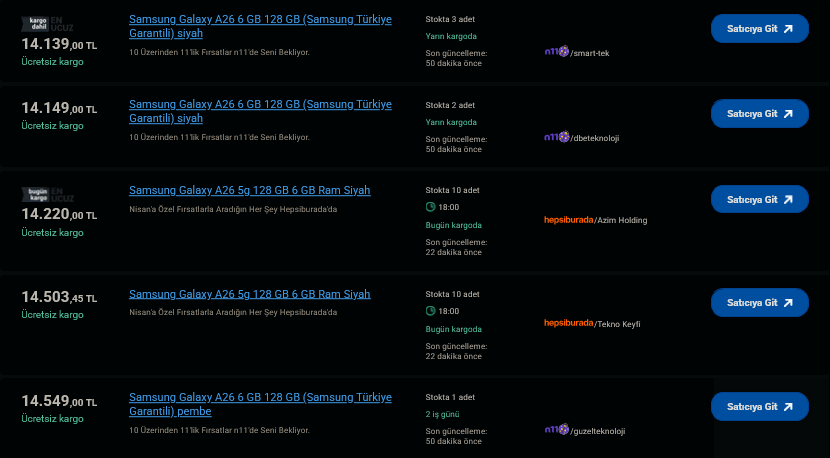The width and height of the screenshot is (830, 458).
Task: Click 'Son güncelleme' text in Tekno Keyfi row
Action: click(x=456, y=351)
